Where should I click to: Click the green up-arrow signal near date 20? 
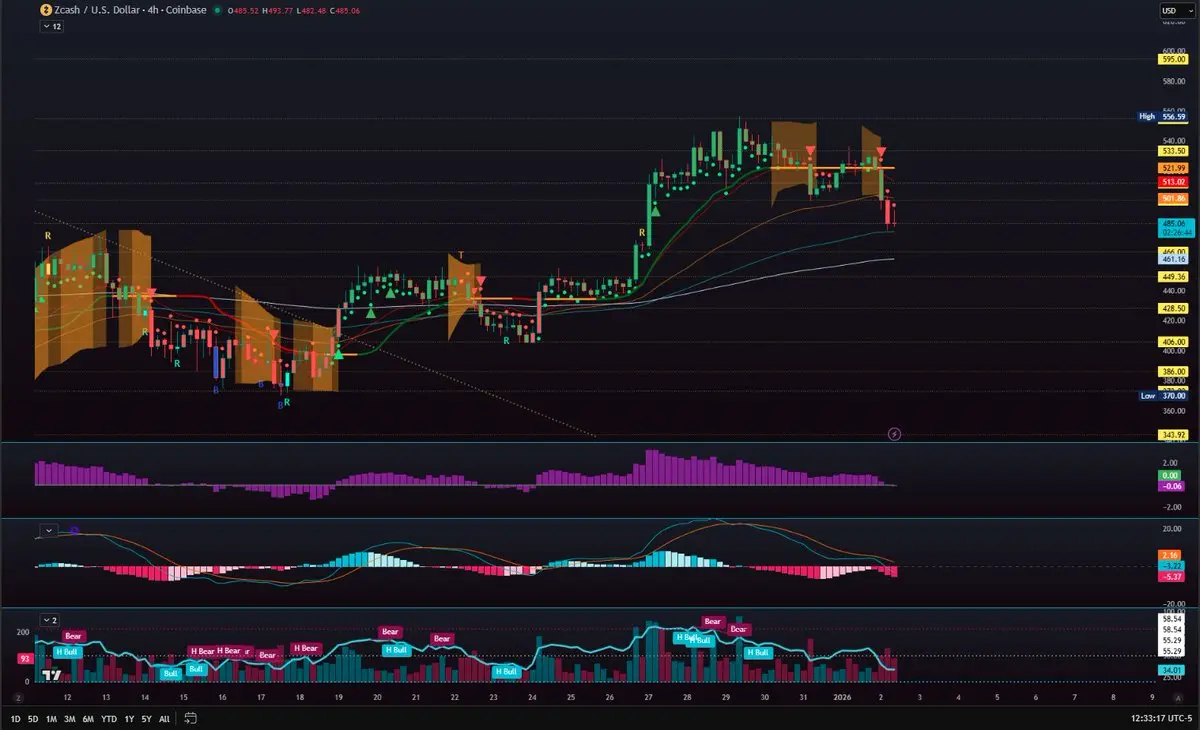371,313
